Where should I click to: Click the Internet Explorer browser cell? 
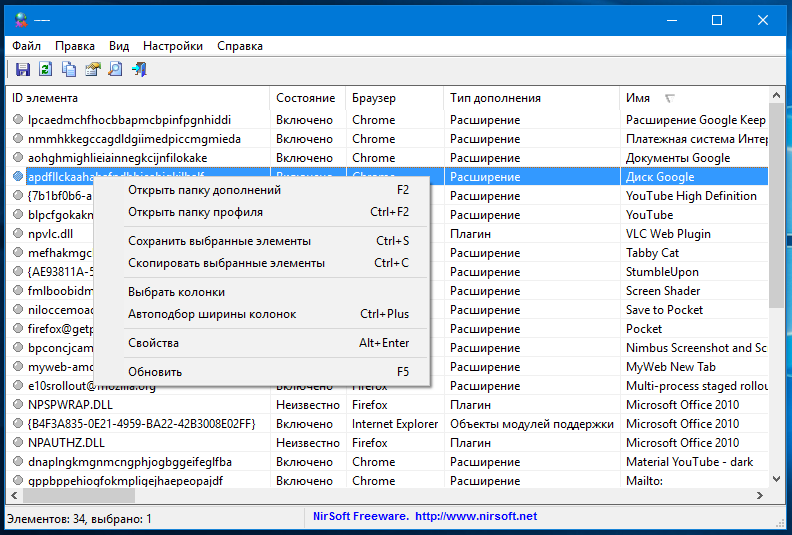(395, 424)
